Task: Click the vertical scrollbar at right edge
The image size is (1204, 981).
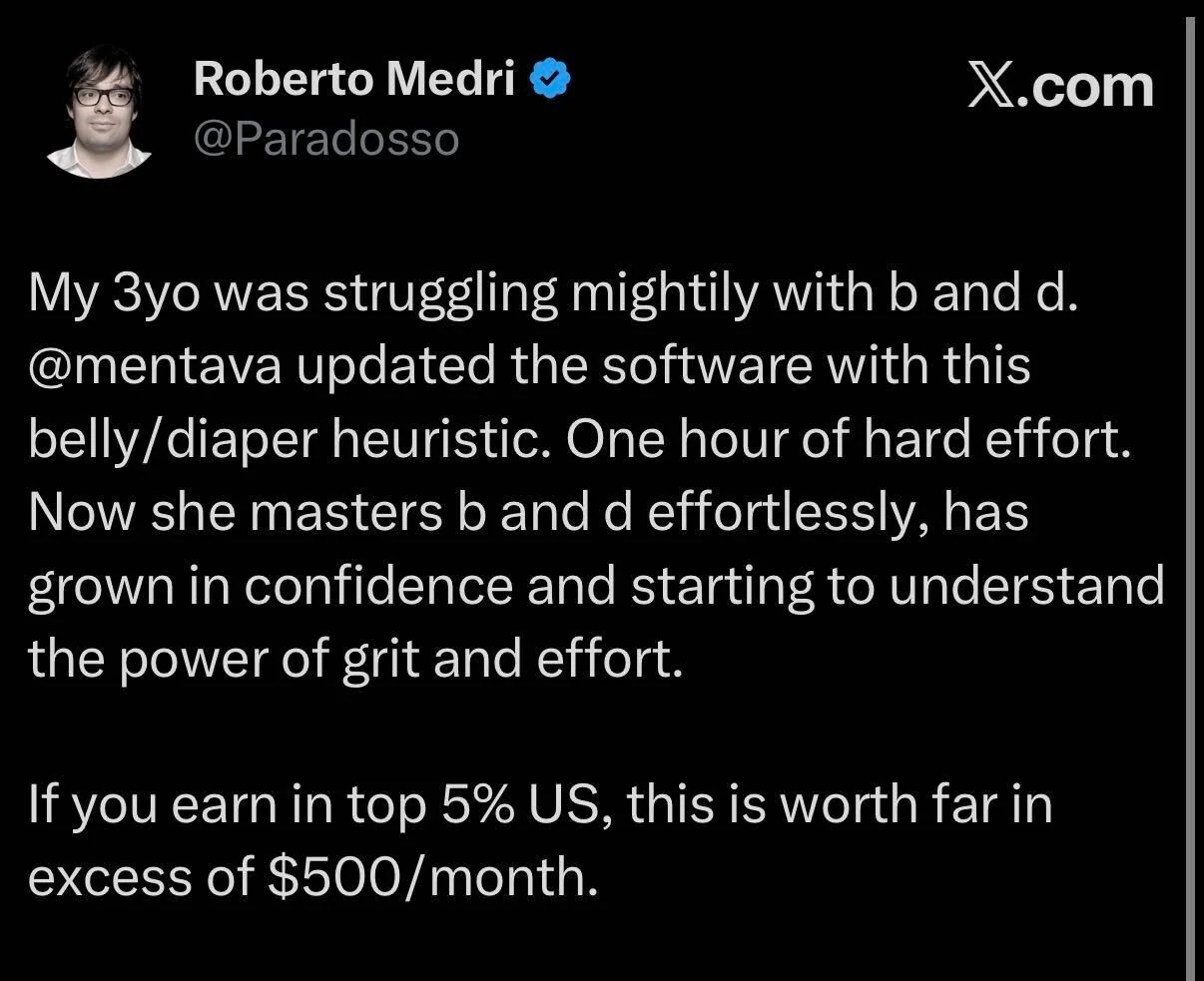Action: [x=1192, y=490]
